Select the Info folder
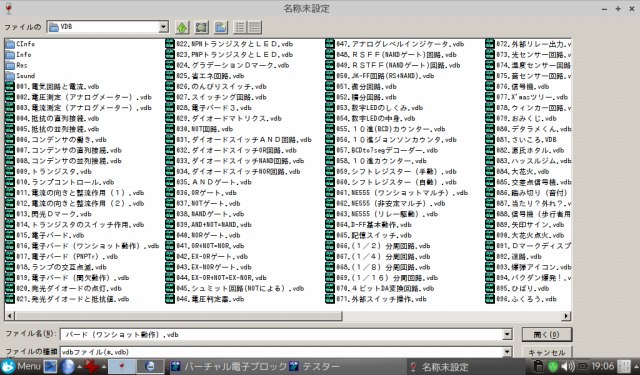This screenshot has height=375, width=640. pyautogui.click(x=19, y=54)
